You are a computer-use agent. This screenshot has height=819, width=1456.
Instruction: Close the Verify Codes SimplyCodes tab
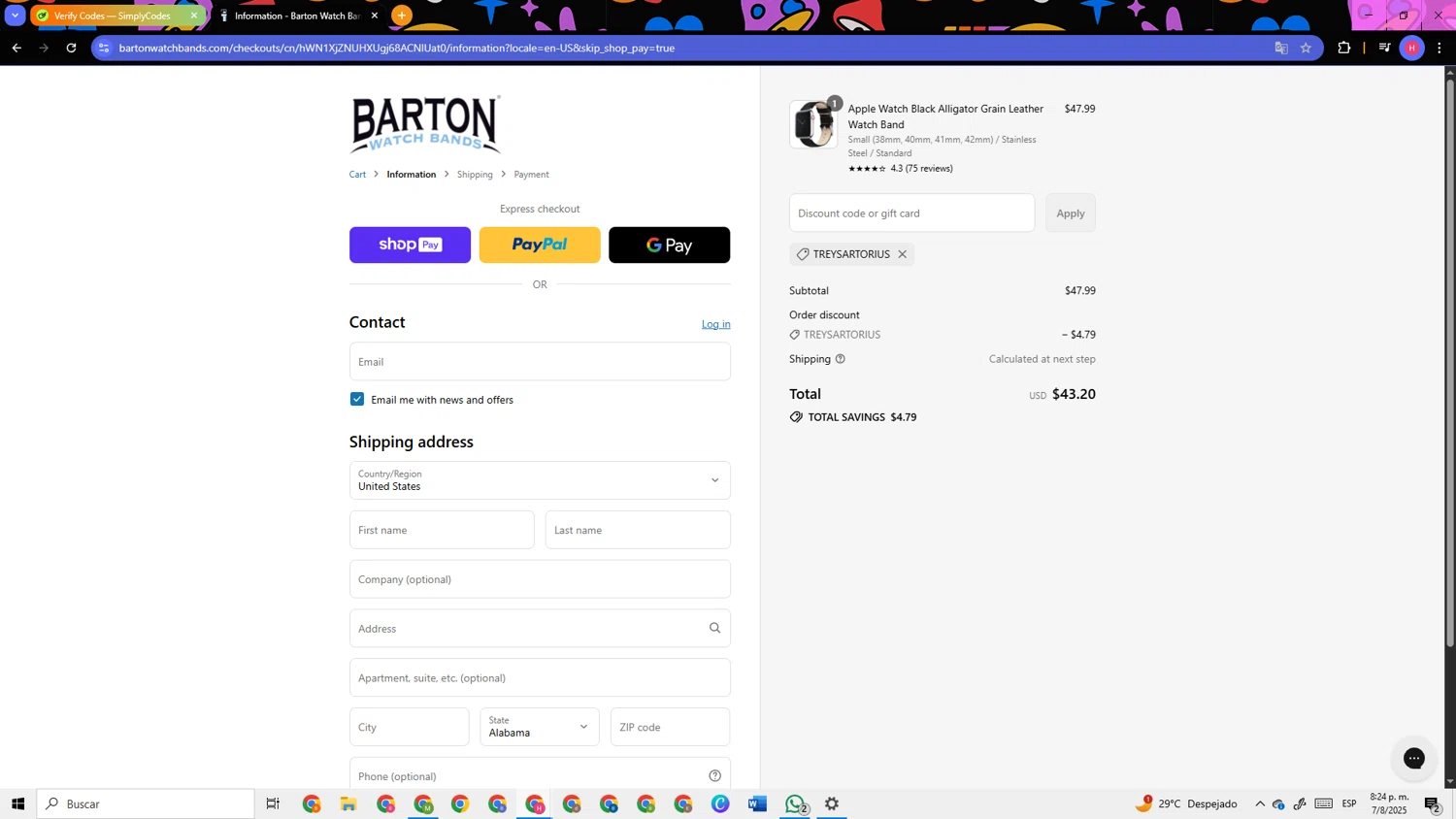tap(194, 16)
